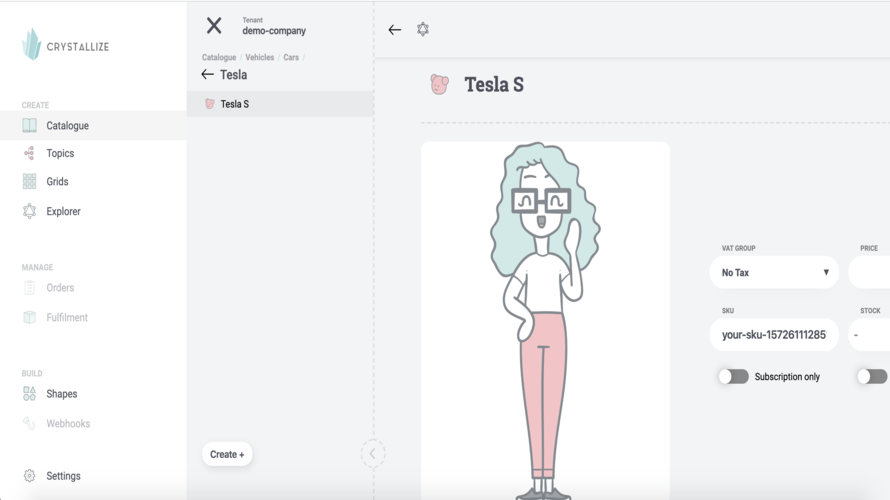The image size is (890, 500).
Task: Follow the Catalogue breadcrumb link
Action: point(219,57)
